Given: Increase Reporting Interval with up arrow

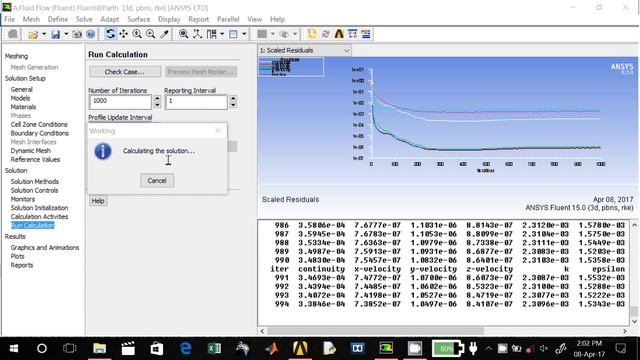Looking at the screenshot, I should (233, 98).
